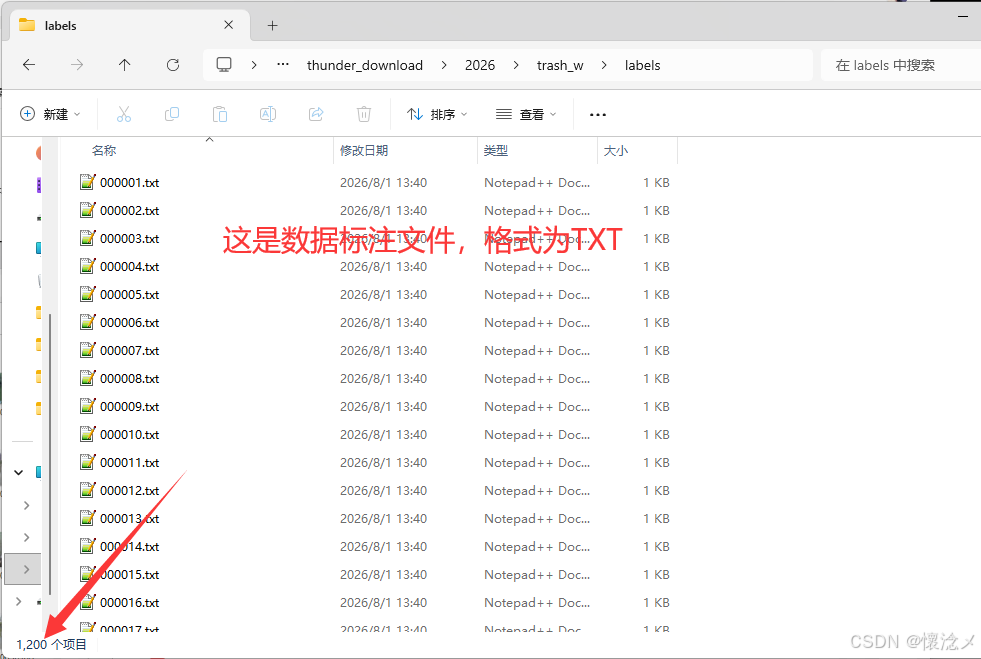Click the Copy icon in toolbar
981x659 pixels.
tap(171, 114)
